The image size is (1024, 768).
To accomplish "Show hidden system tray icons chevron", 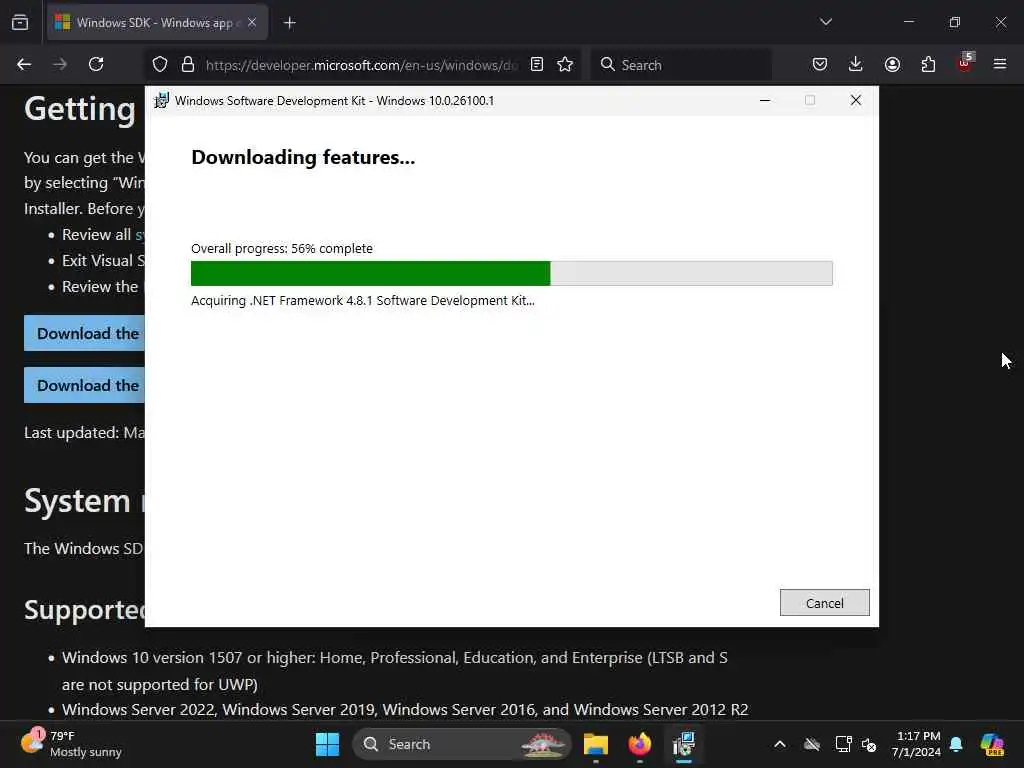I will (x=780, y=744).
